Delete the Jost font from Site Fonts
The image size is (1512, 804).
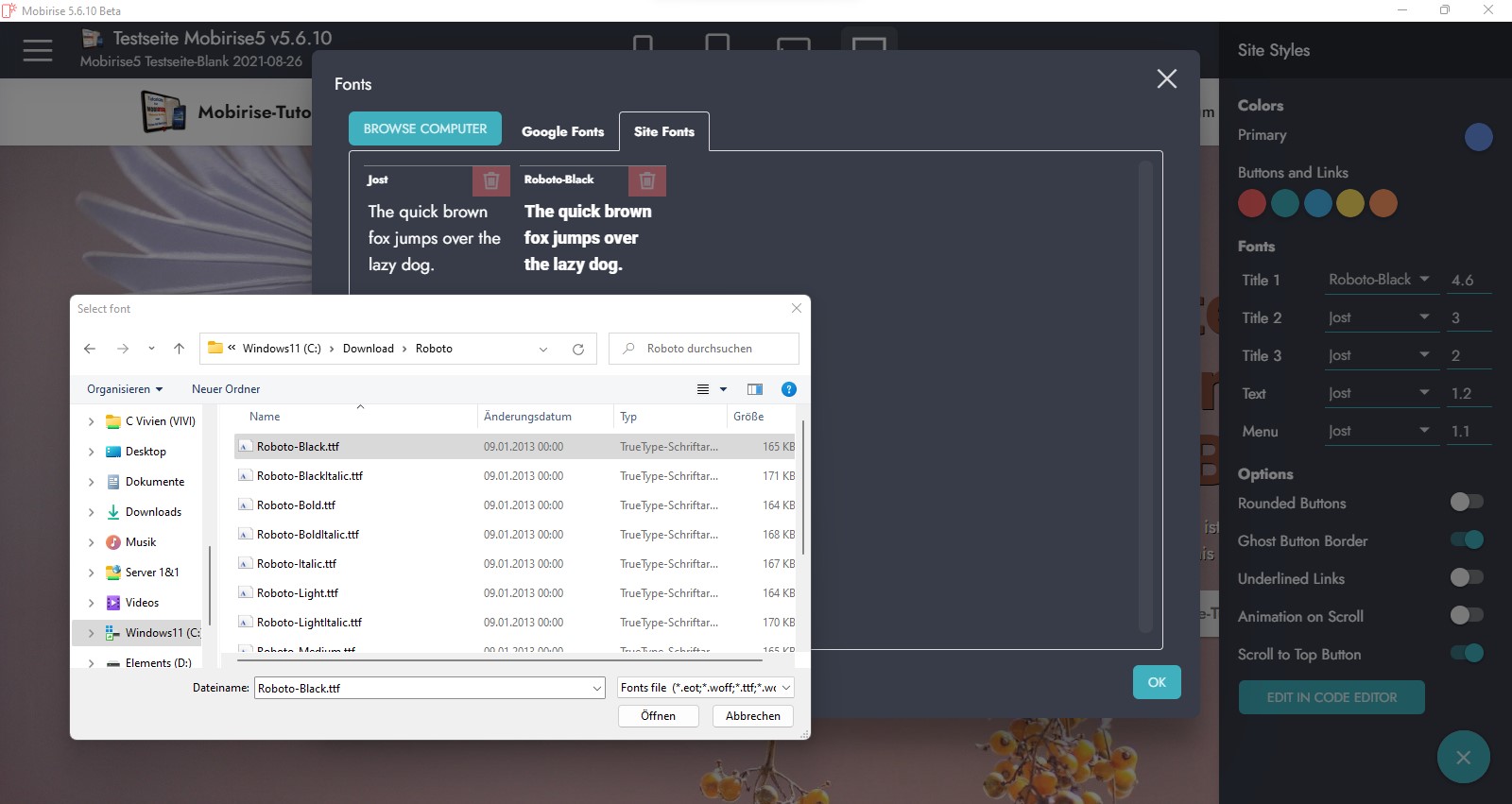(x=491, y=180)
